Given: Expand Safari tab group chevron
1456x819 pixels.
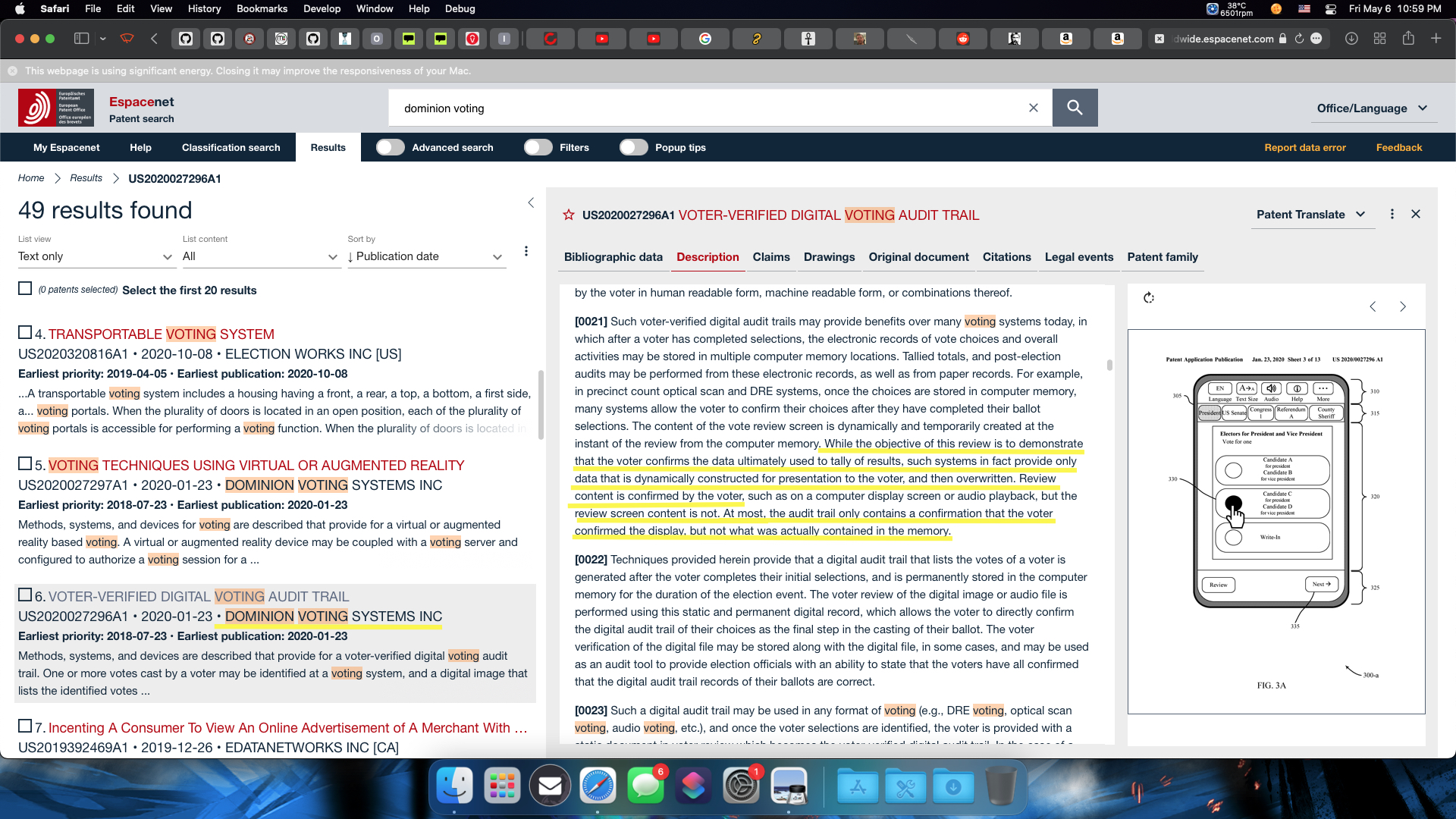Looking at the screenshot, I should 102,39.
